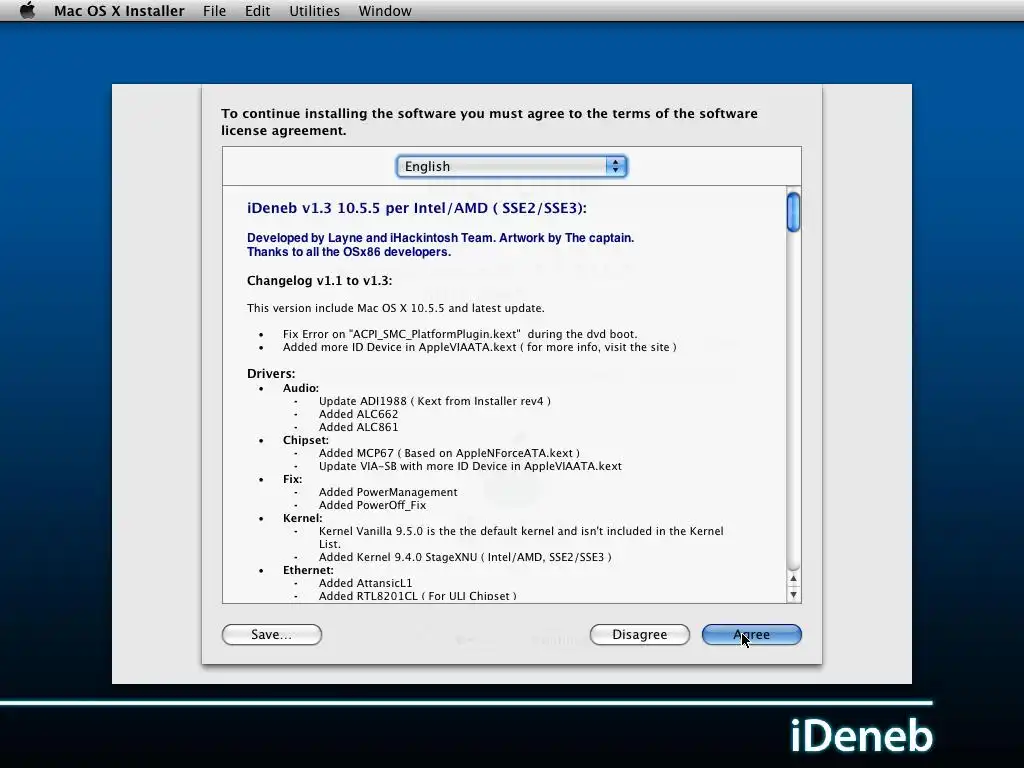Click the text "Changelog v1.1 to v1.3:"

click(x=319, y=281)
